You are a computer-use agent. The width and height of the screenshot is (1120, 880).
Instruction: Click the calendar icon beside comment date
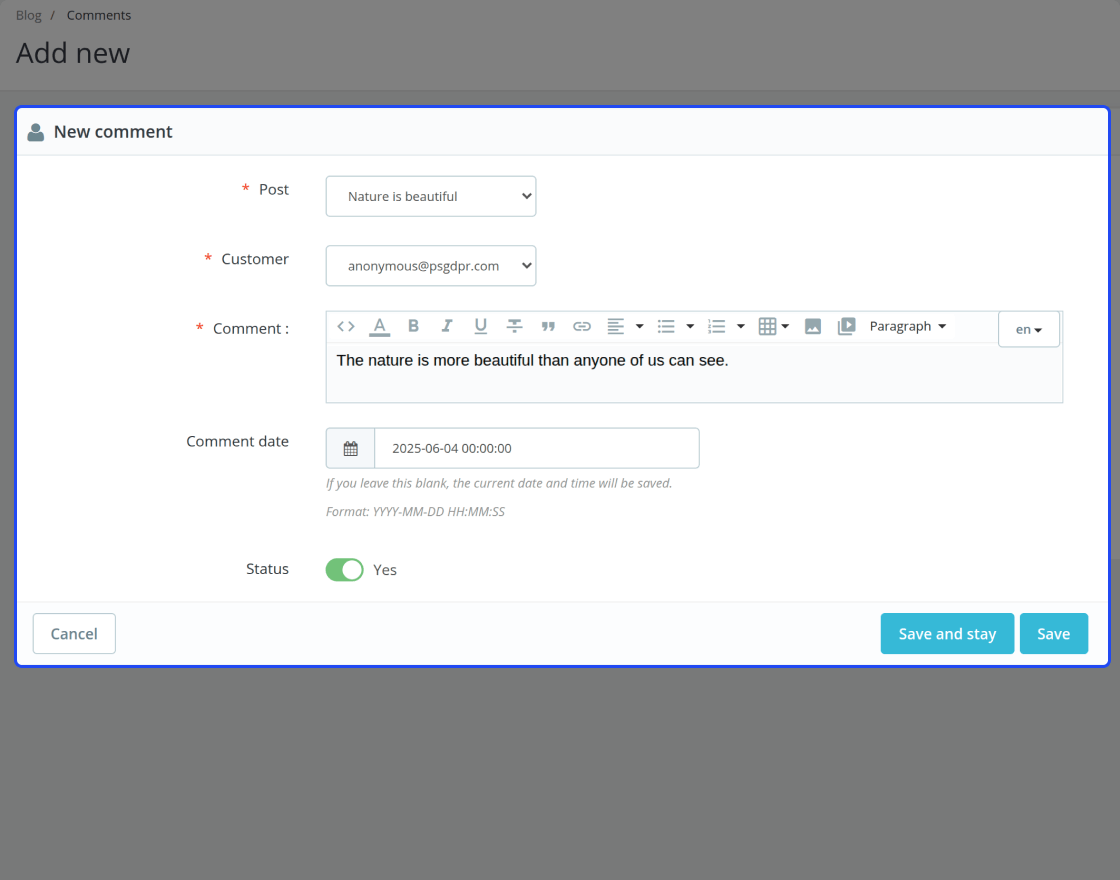(351, 449)
